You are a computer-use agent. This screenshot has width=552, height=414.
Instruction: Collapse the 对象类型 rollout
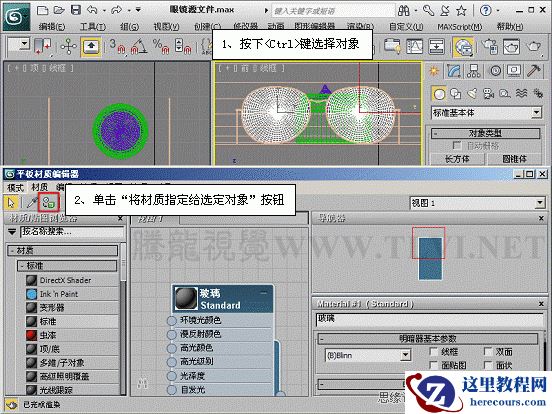point(486,133)
